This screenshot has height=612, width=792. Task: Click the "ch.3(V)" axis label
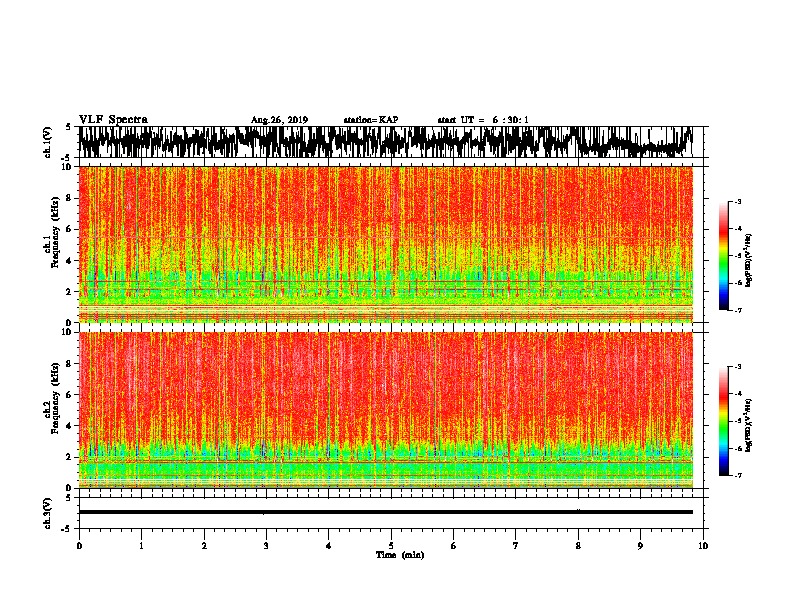pos(48,513)
